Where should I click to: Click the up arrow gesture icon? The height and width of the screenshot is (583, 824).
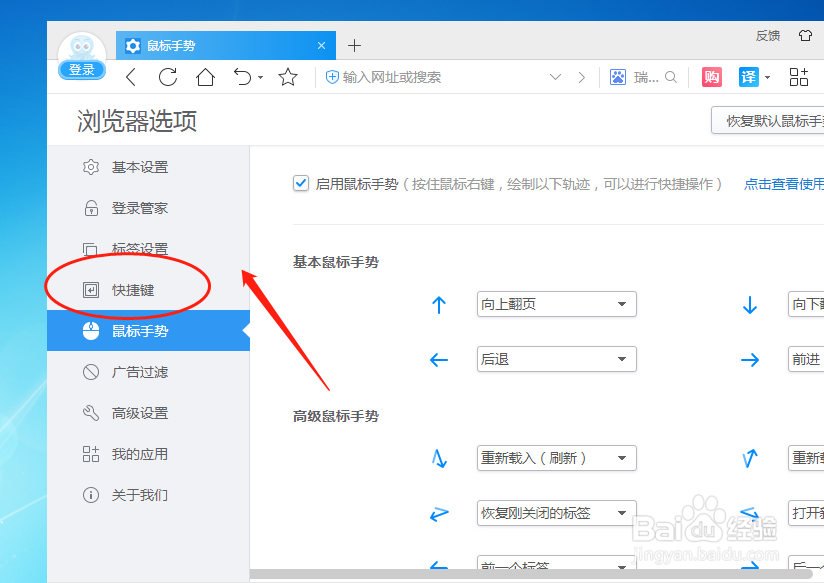(439, 304)
